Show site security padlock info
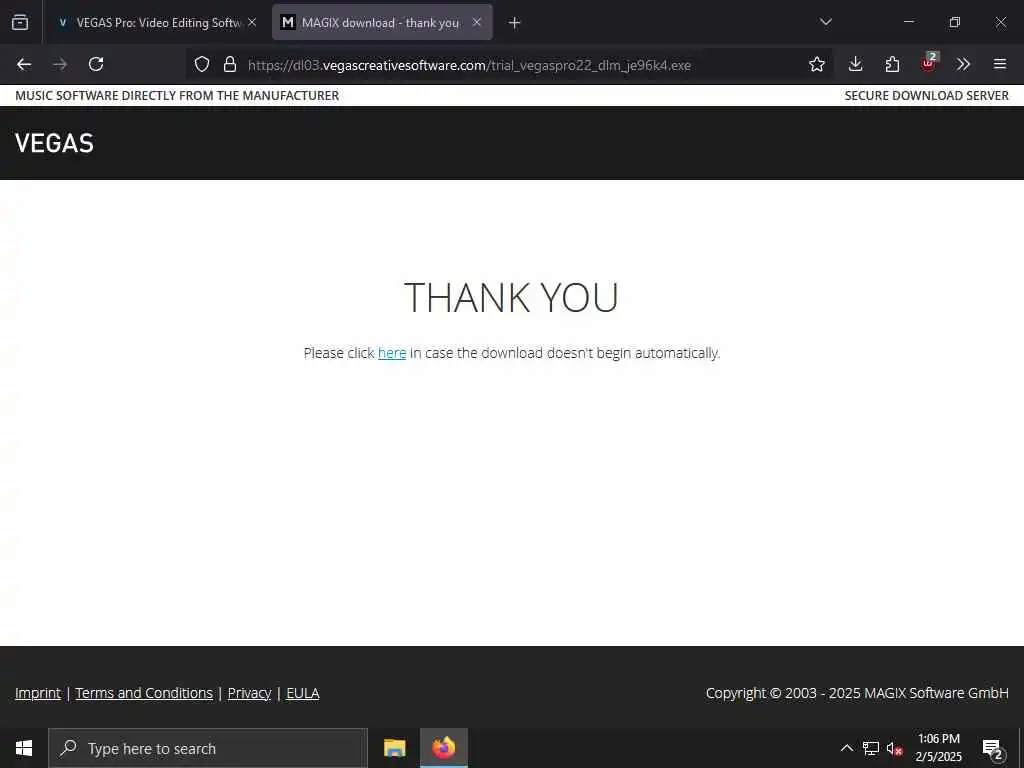Image resolution: width=1024 pixels, height=768 pixels. (x=230, y=64)
